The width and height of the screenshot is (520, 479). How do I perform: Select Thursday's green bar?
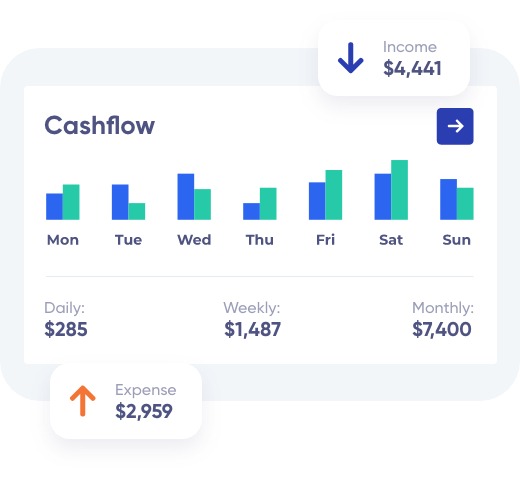click(268, 204)
